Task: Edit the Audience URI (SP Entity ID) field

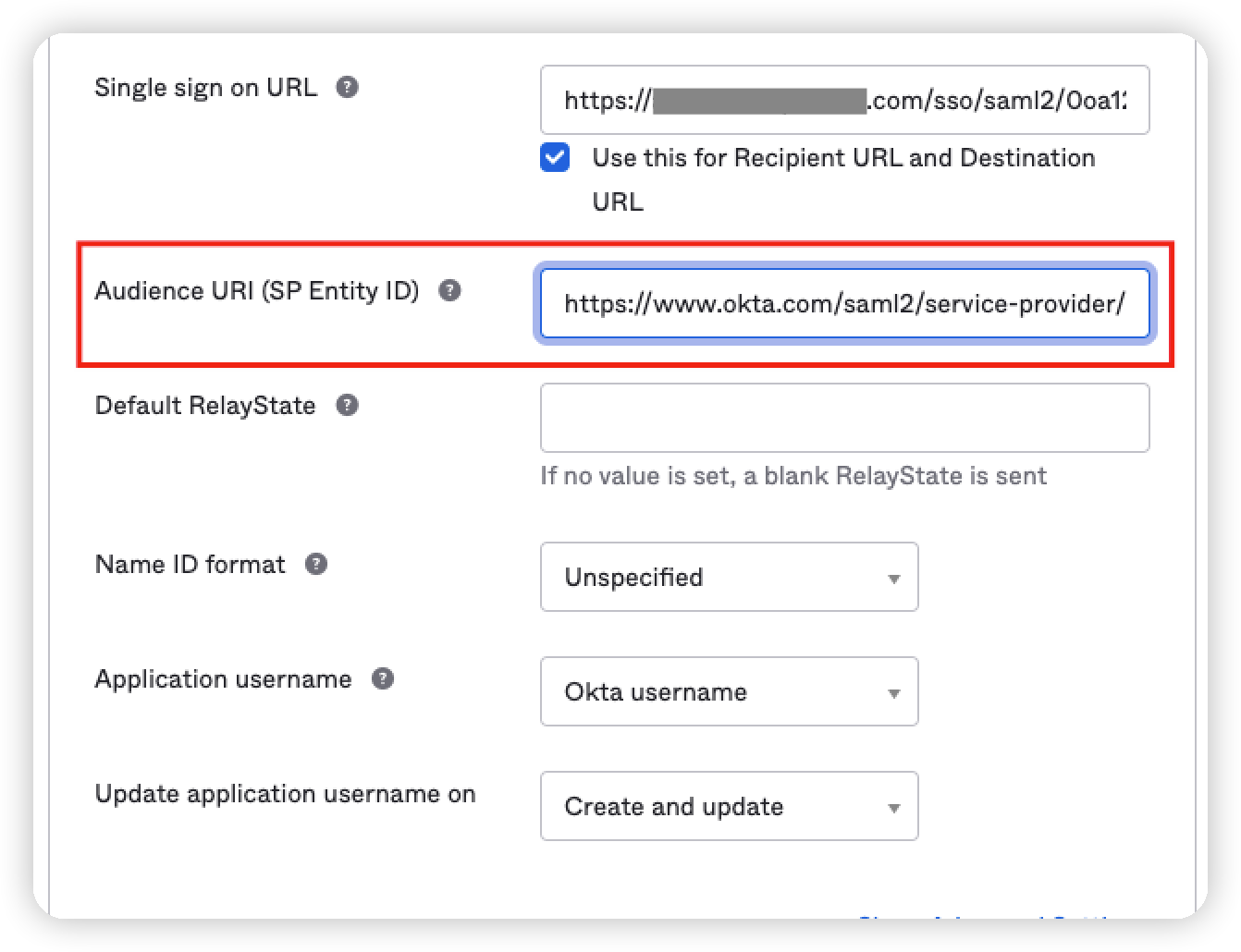Action: [844, 303]
